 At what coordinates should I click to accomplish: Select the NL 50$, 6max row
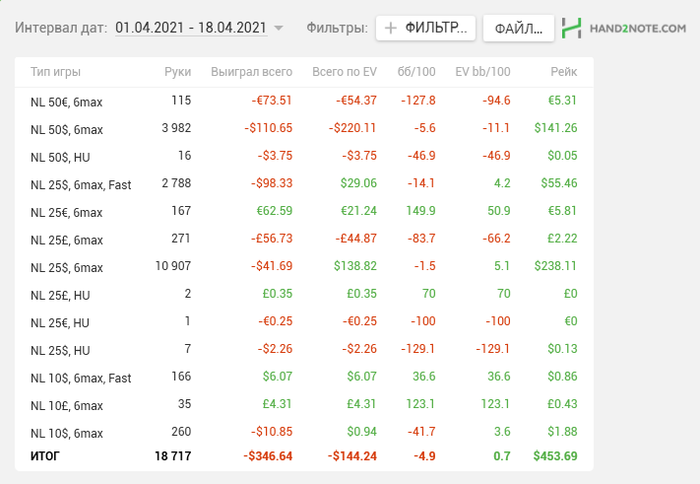pos(304,129)
